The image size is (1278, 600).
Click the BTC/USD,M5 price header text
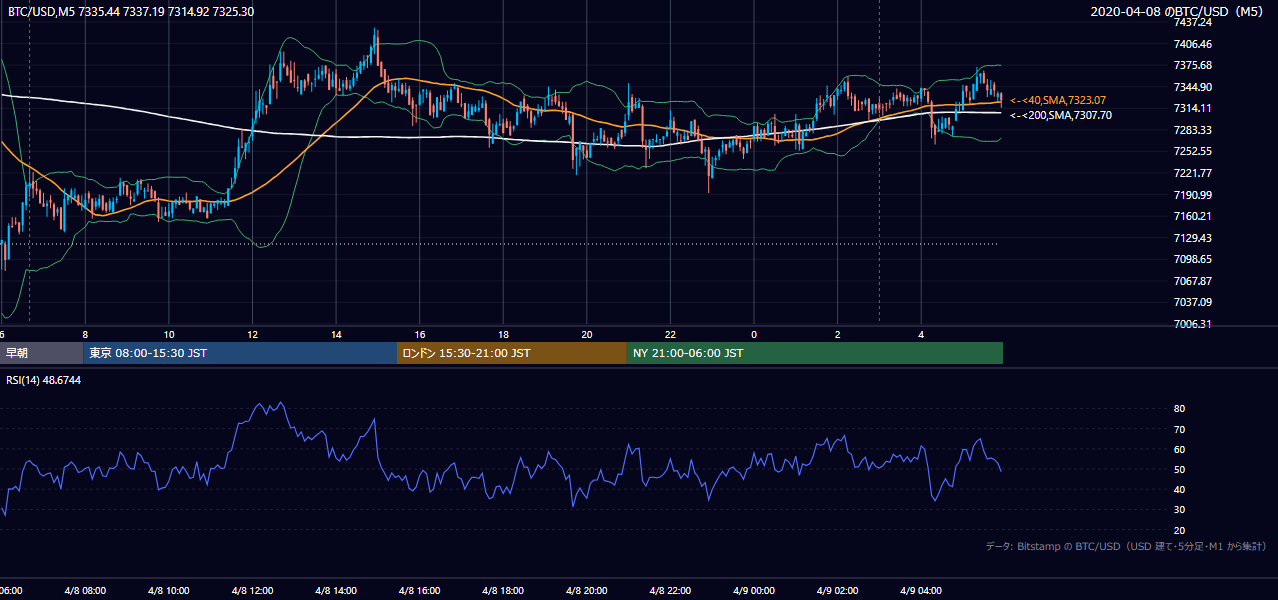[x=130, y=11]
